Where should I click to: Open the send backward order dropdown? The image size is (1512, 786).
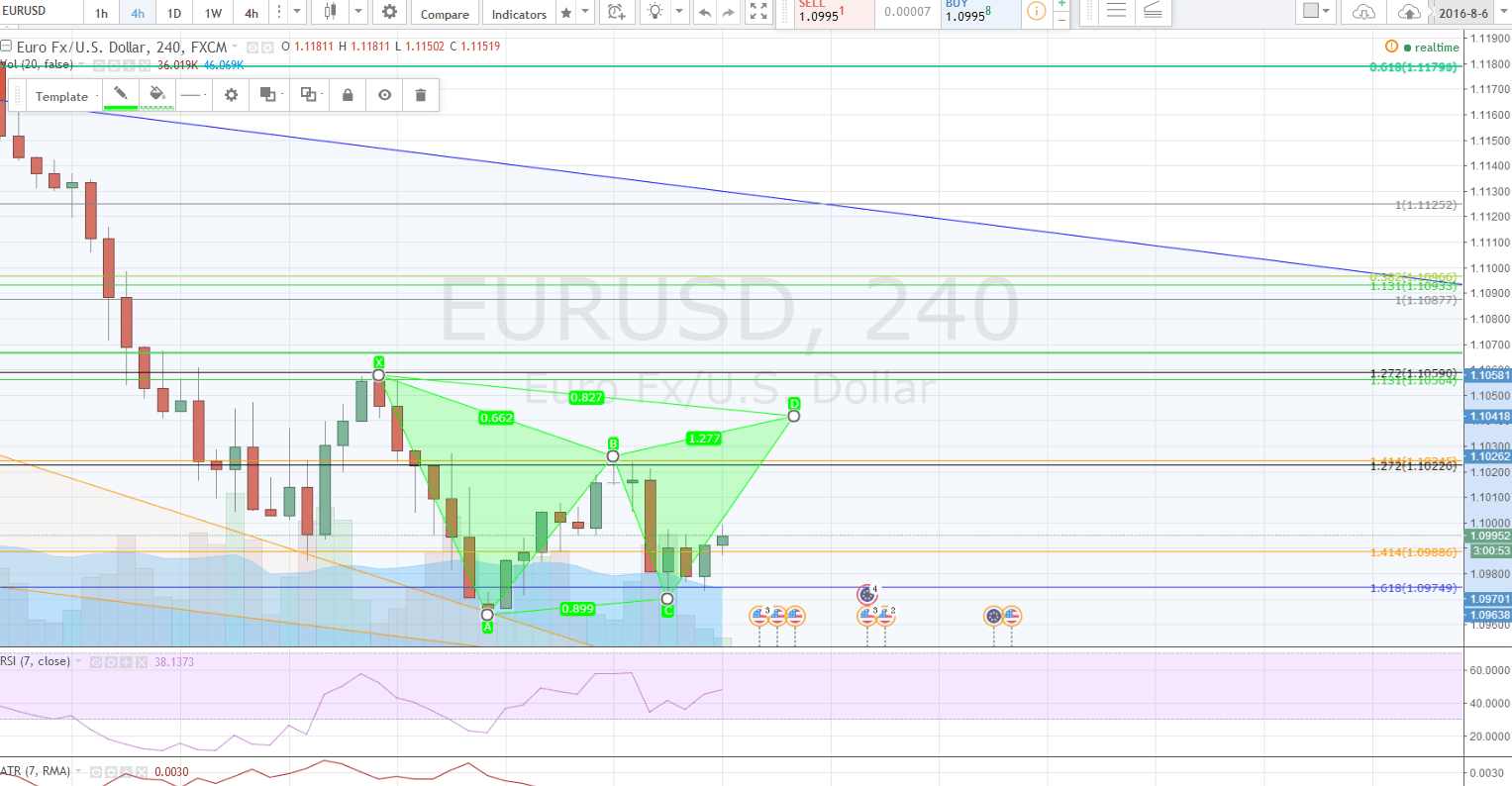coord(311,95)
